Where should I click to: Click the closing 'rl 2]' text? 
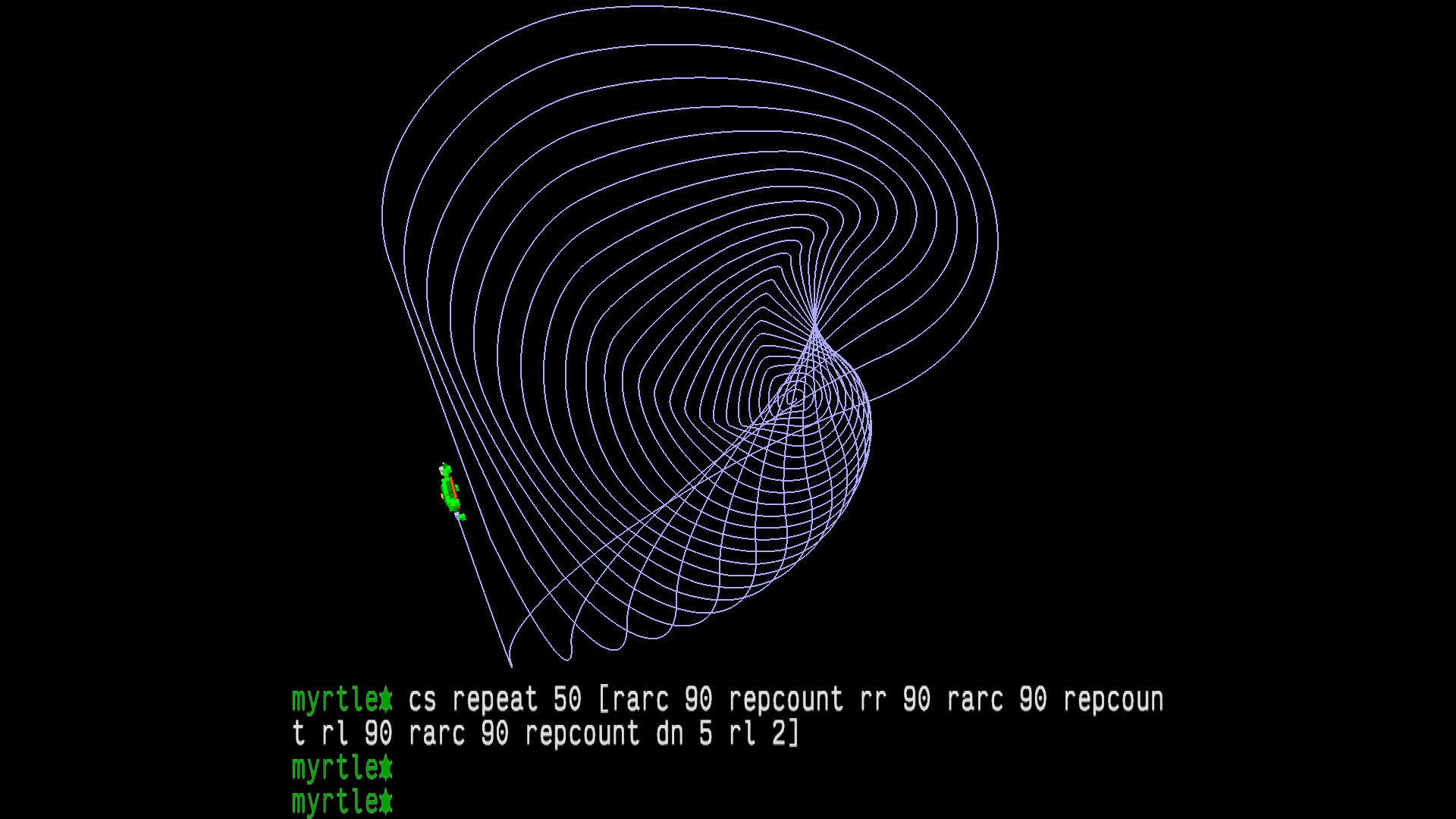tap(764, 733)
